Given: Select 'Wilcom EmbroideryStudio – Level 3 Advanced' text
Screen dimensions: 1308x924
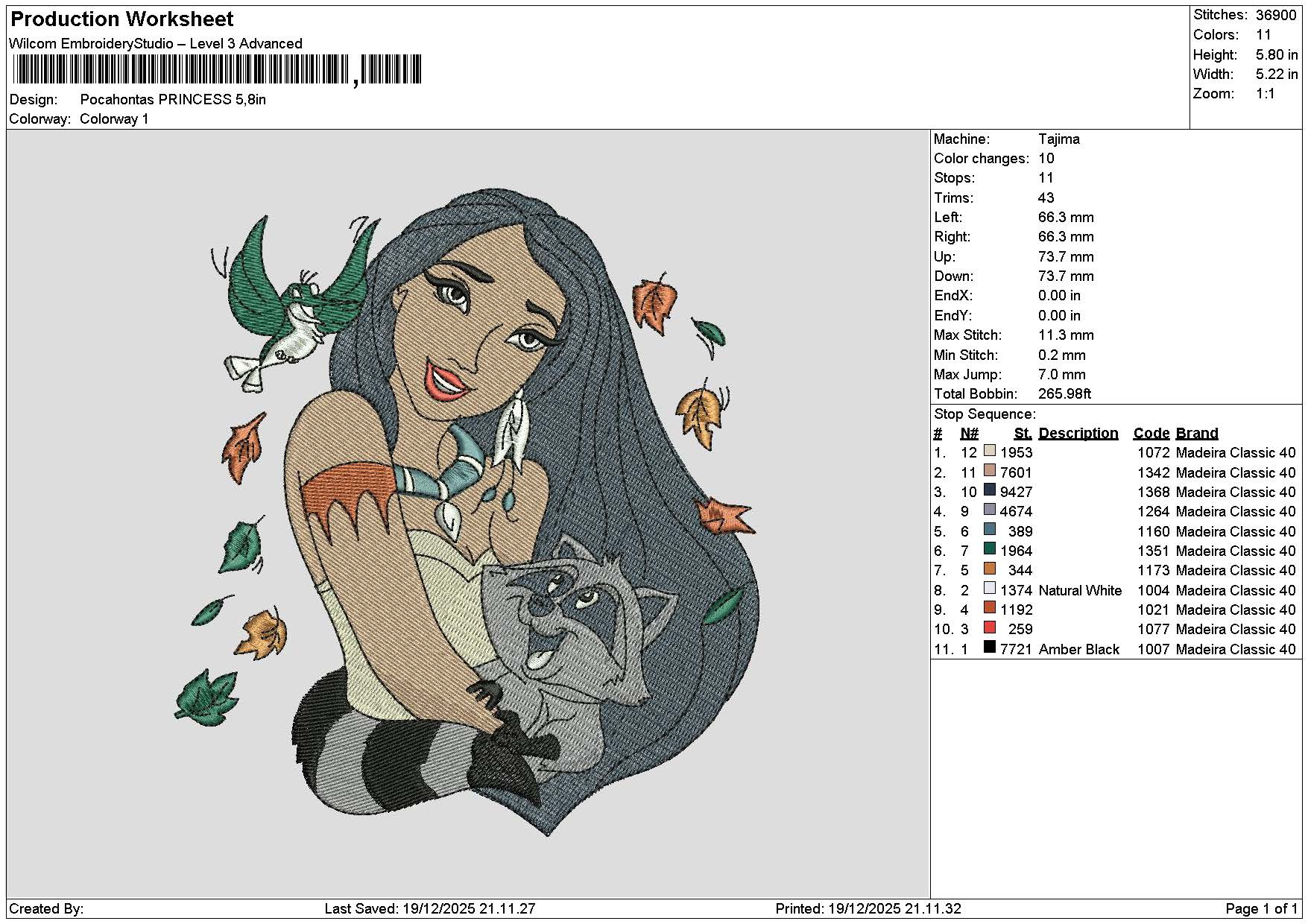Looking at the screenshot, I should point(156,44).
